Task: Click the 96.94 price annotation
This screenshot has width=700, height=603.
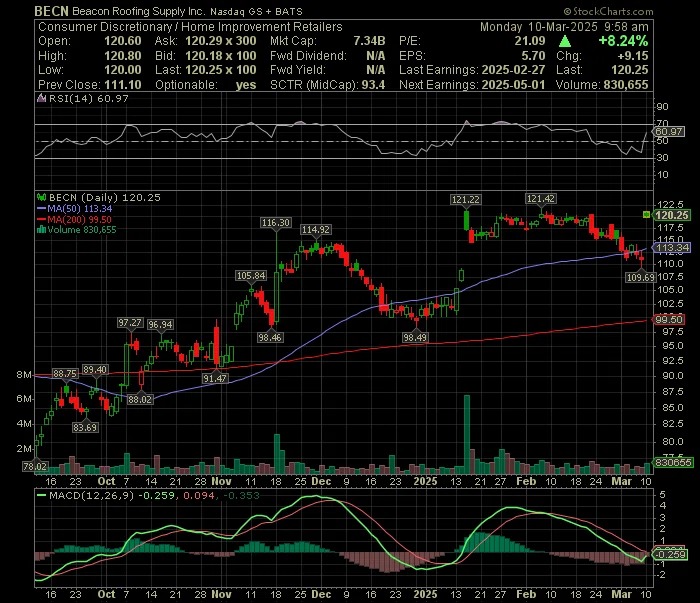Action: (x=160, y=324)
